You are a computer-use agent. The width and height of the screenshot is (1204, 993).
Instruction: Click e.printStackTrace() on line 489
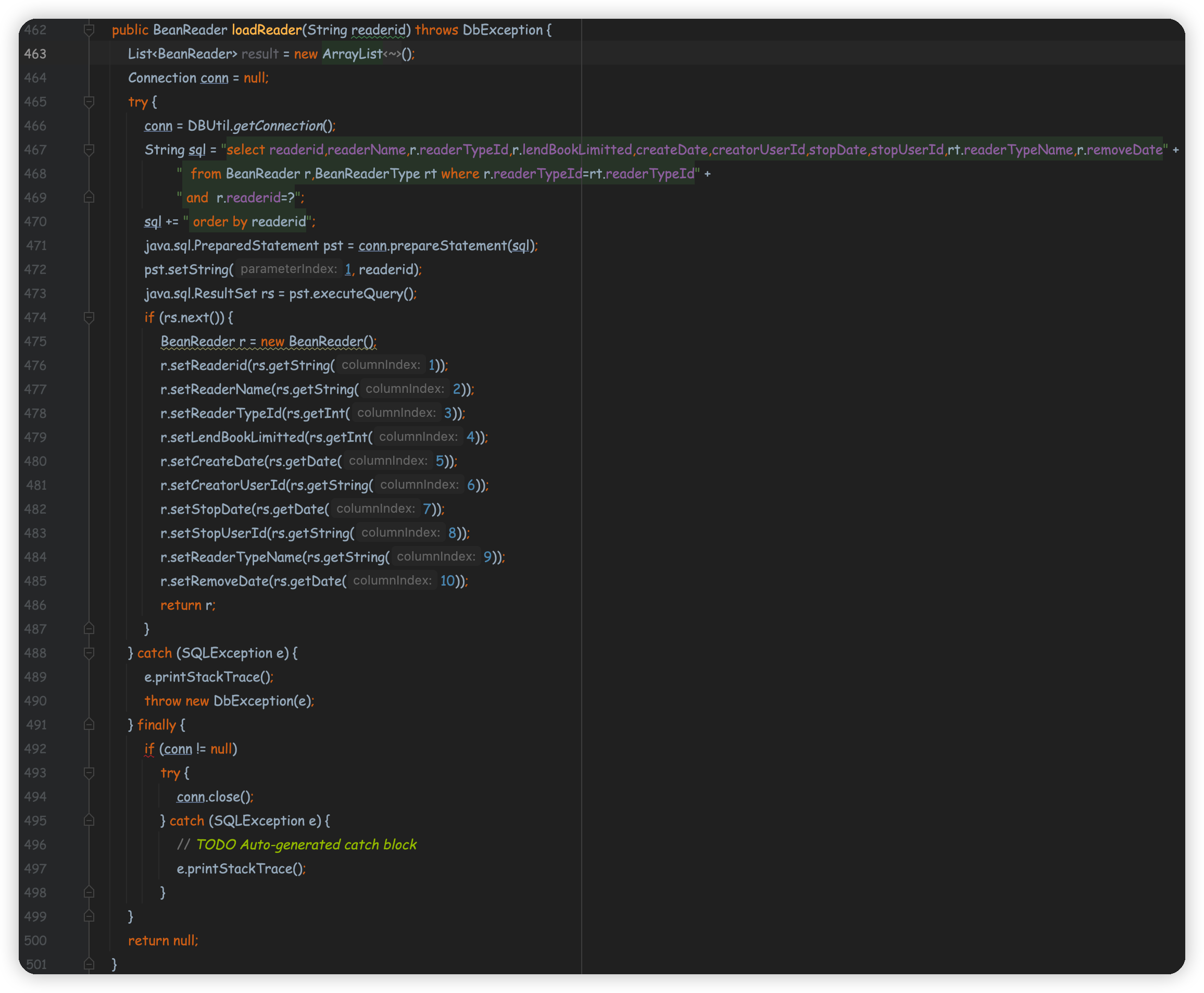coord(209,677)
